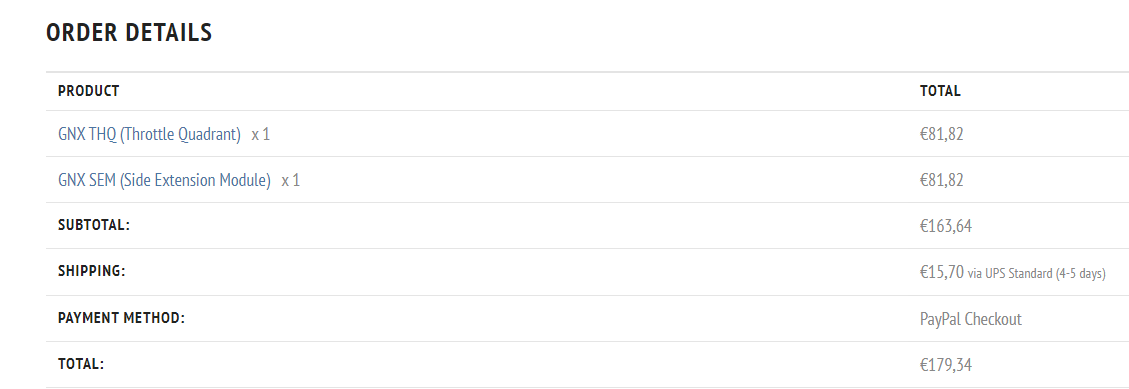This screenshot has height=389, width=1129.
Task: Click the Side Extension Module text
Action: click(195, 180)
